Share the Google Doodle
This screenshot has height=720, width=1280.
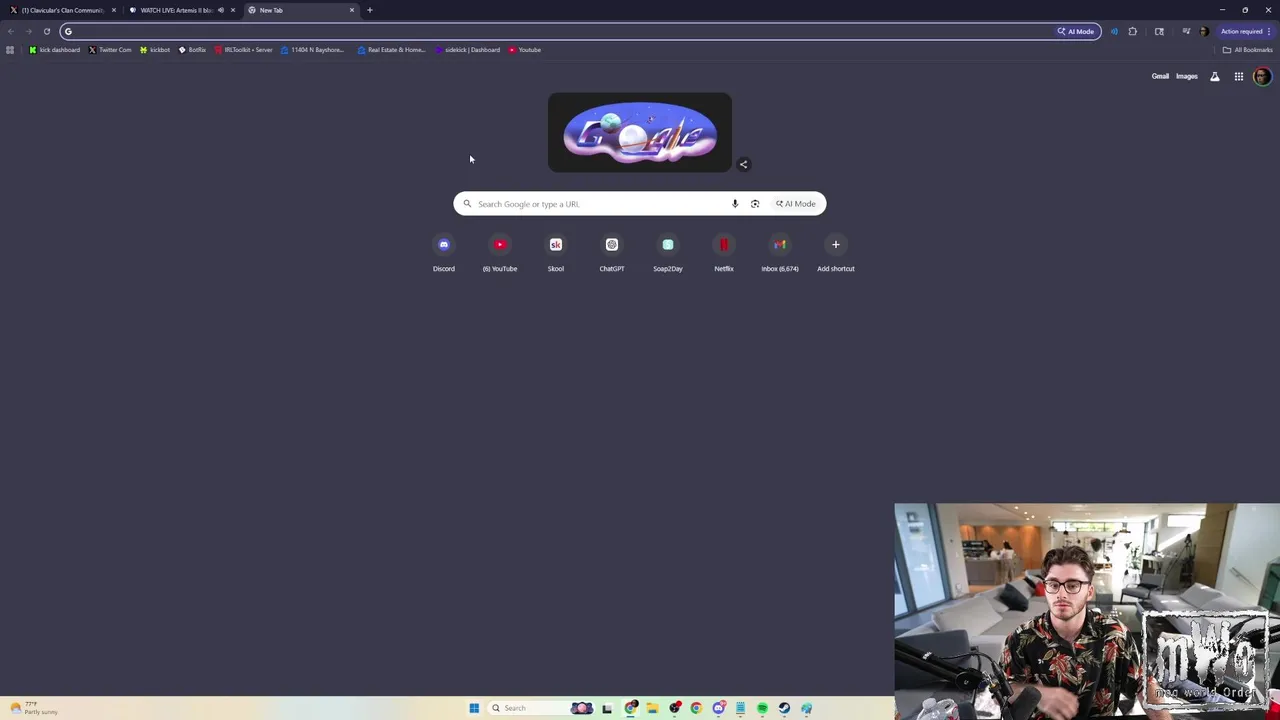tap(743, 164)
